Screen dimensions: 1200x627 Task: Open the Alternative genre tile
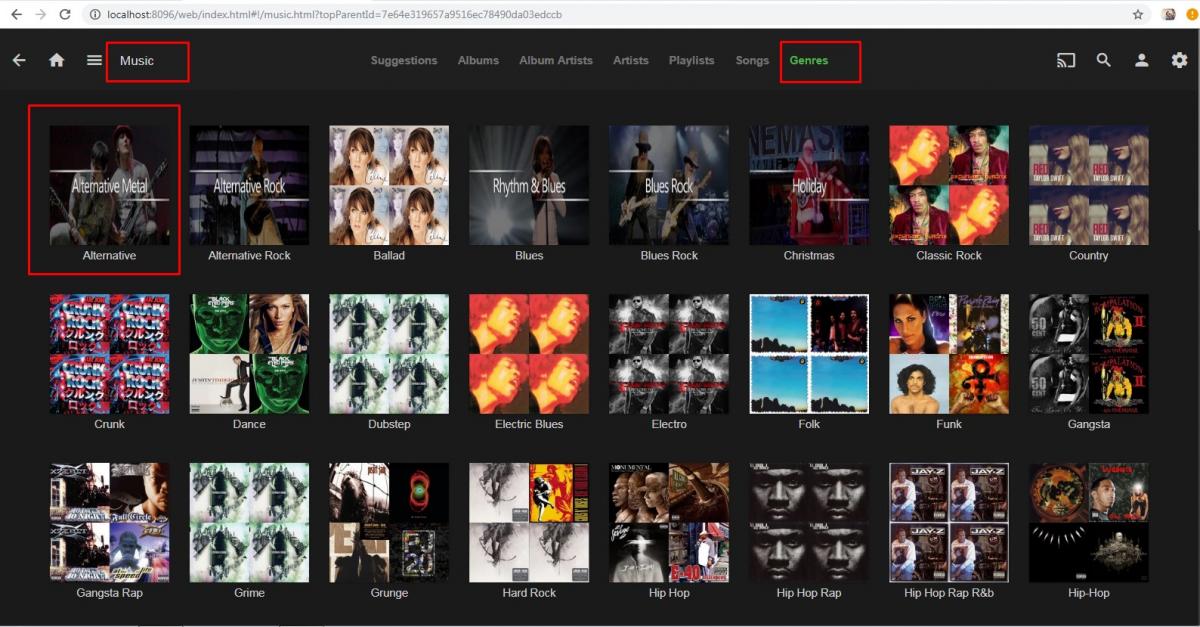click(x=109, y=185)
